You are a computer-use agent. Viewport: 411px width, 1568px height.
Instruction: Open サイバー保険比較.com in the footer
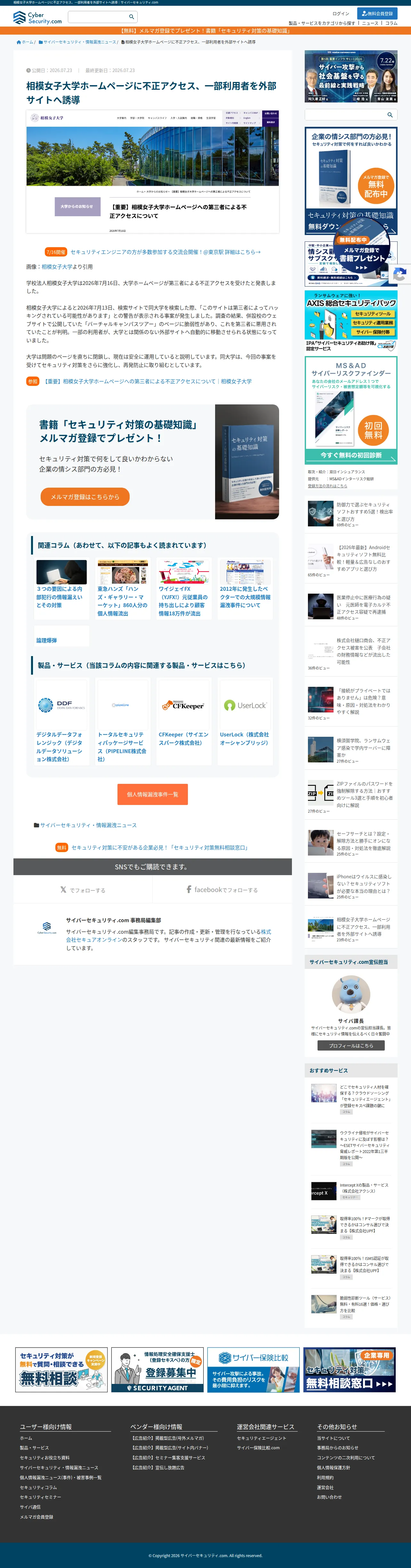point(258,1448)
